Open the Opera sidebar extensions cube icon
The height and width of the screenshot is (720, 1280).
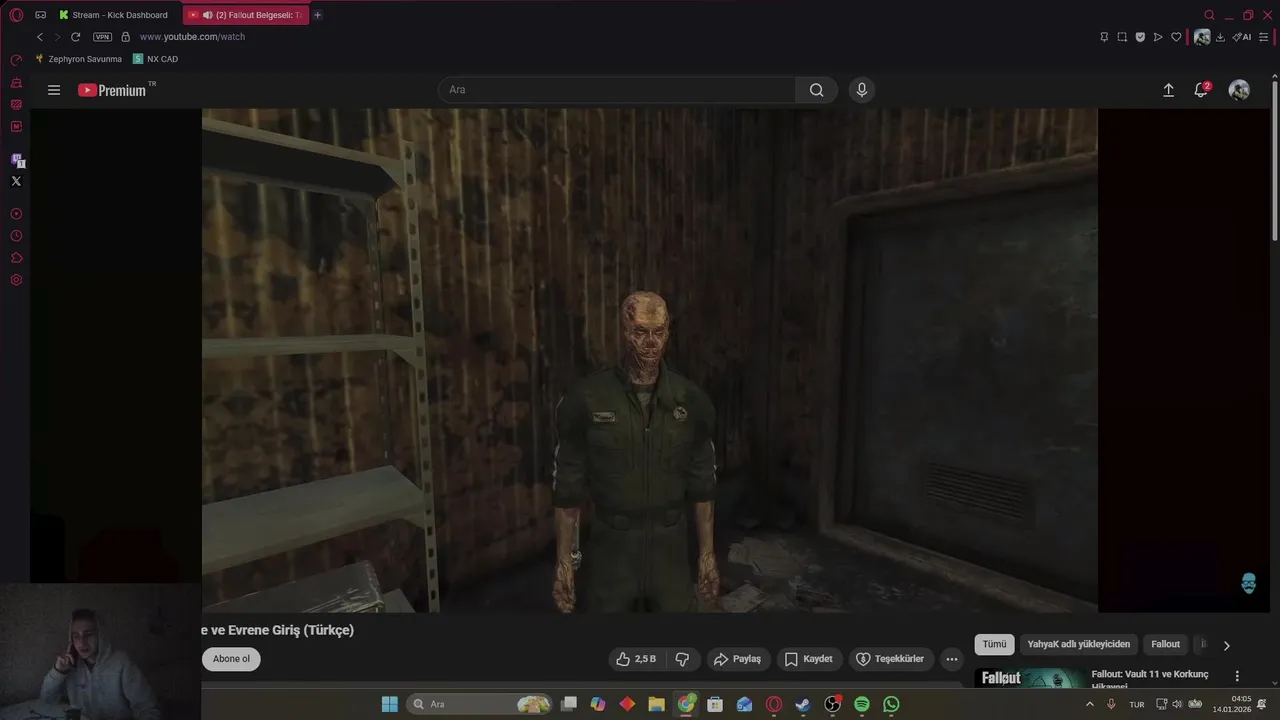coord(16,258)
